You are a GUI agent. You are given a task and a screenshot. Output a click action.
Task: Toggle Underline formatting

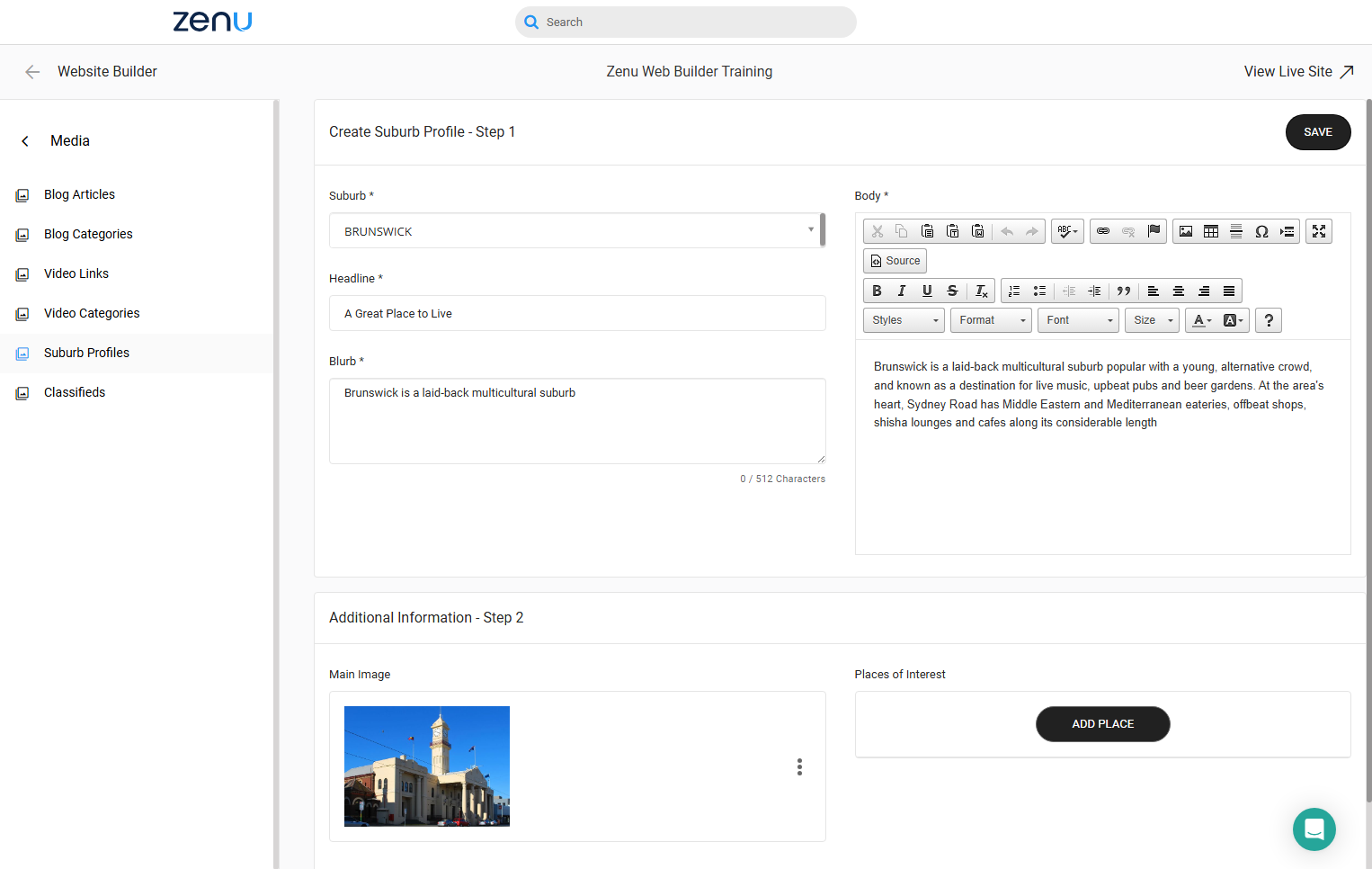coord(927,291)
